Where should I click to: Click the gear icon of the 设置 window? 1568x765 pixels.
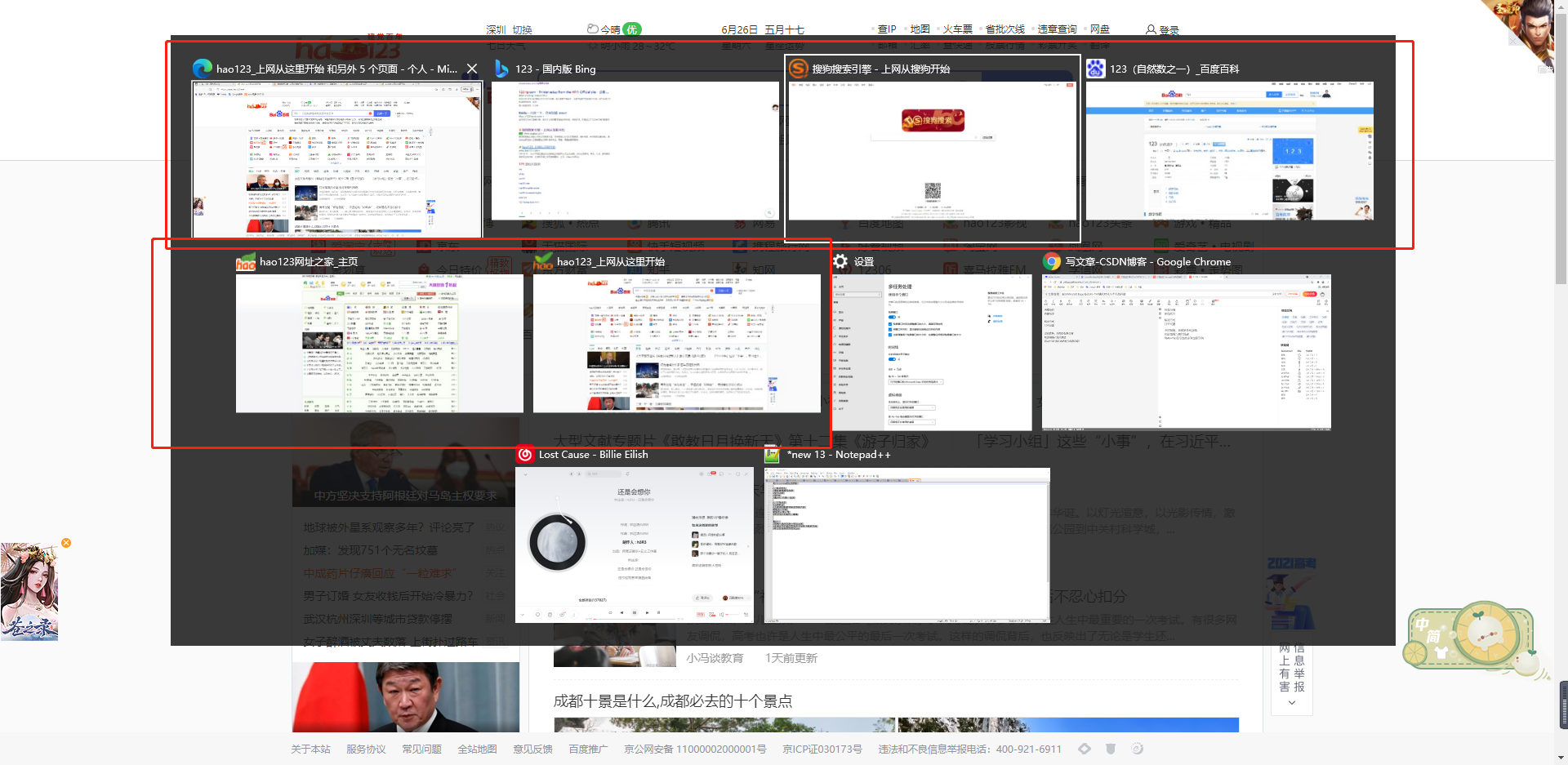point(840,261)
